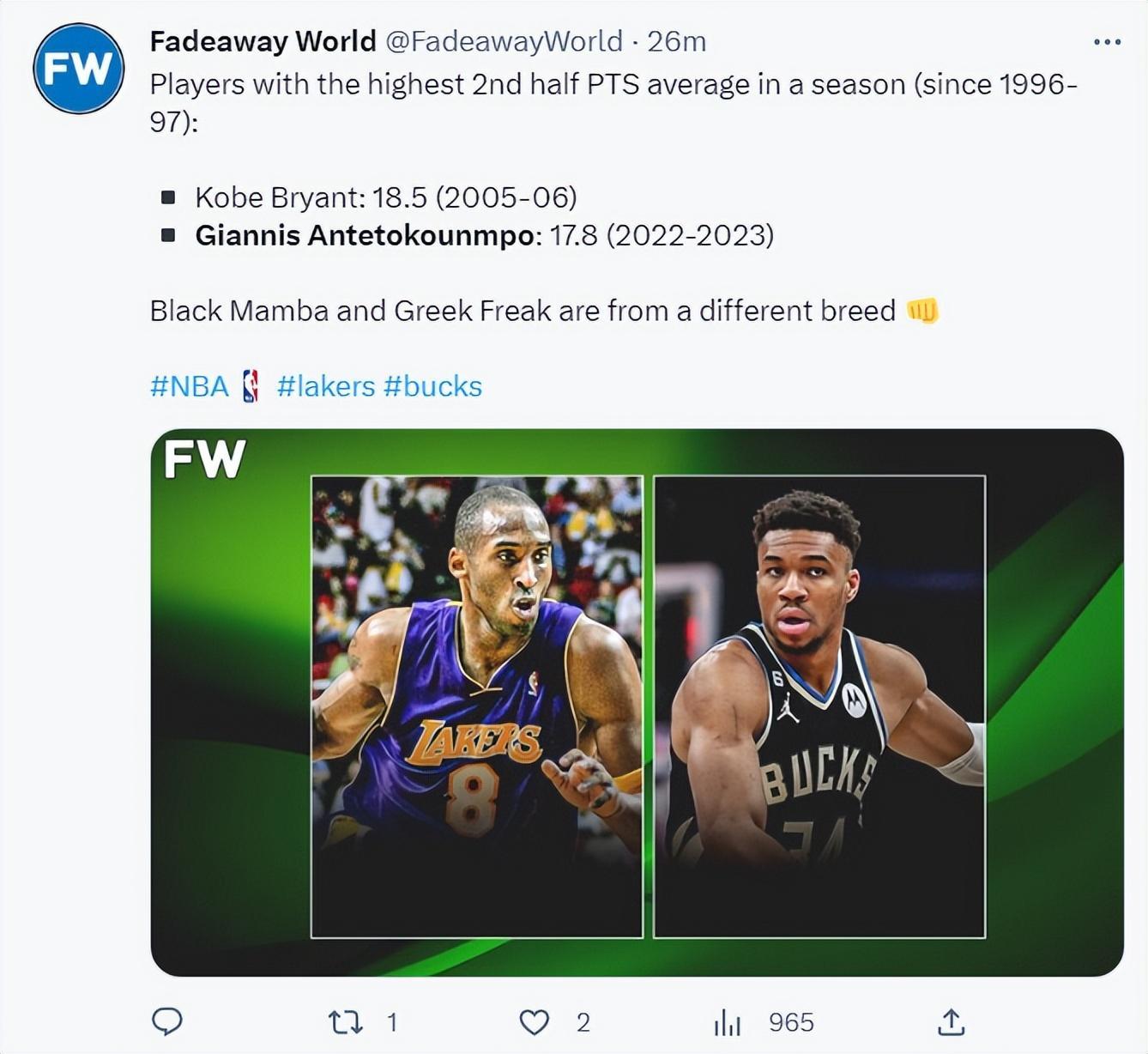Click the retweet count number 1
Viewport: 1148px width, 1054px height.
pos(392,1022)
